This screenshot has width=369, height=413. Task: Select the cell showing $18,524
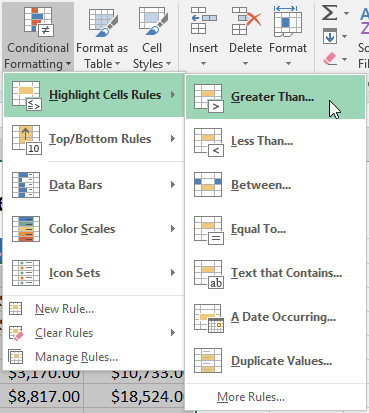[x=134, y=396]
